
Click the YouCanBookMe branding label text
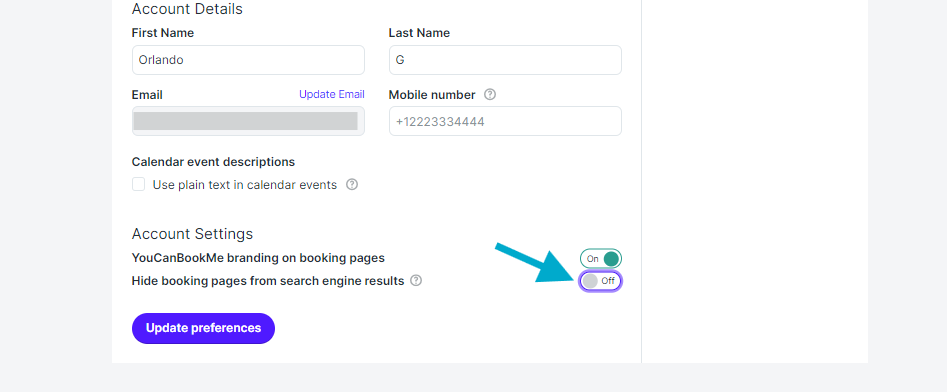pyautogui.click(x=258, y=258)
